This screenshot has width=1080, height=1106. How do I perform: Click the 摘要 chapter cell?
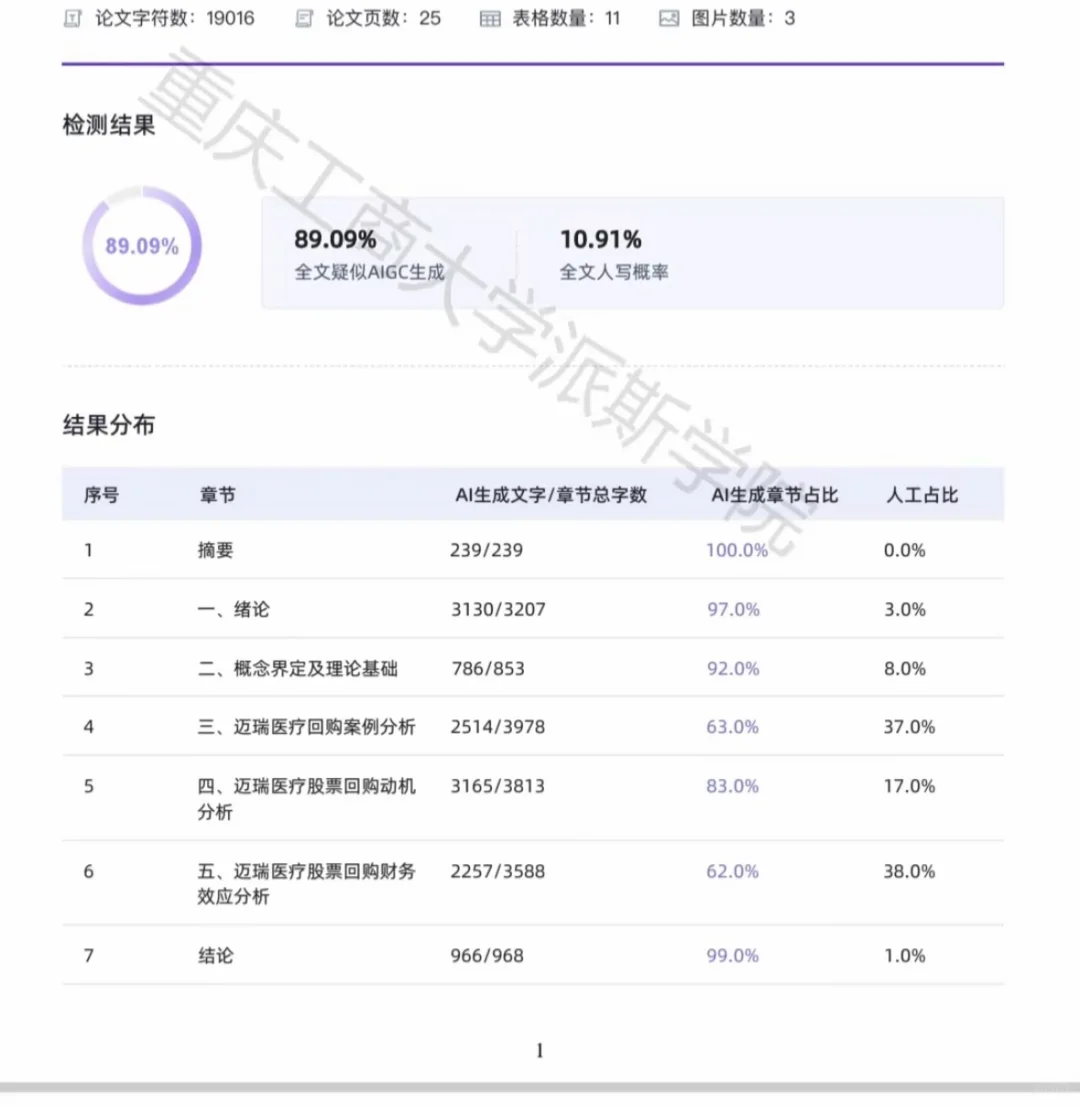point(215,550)
